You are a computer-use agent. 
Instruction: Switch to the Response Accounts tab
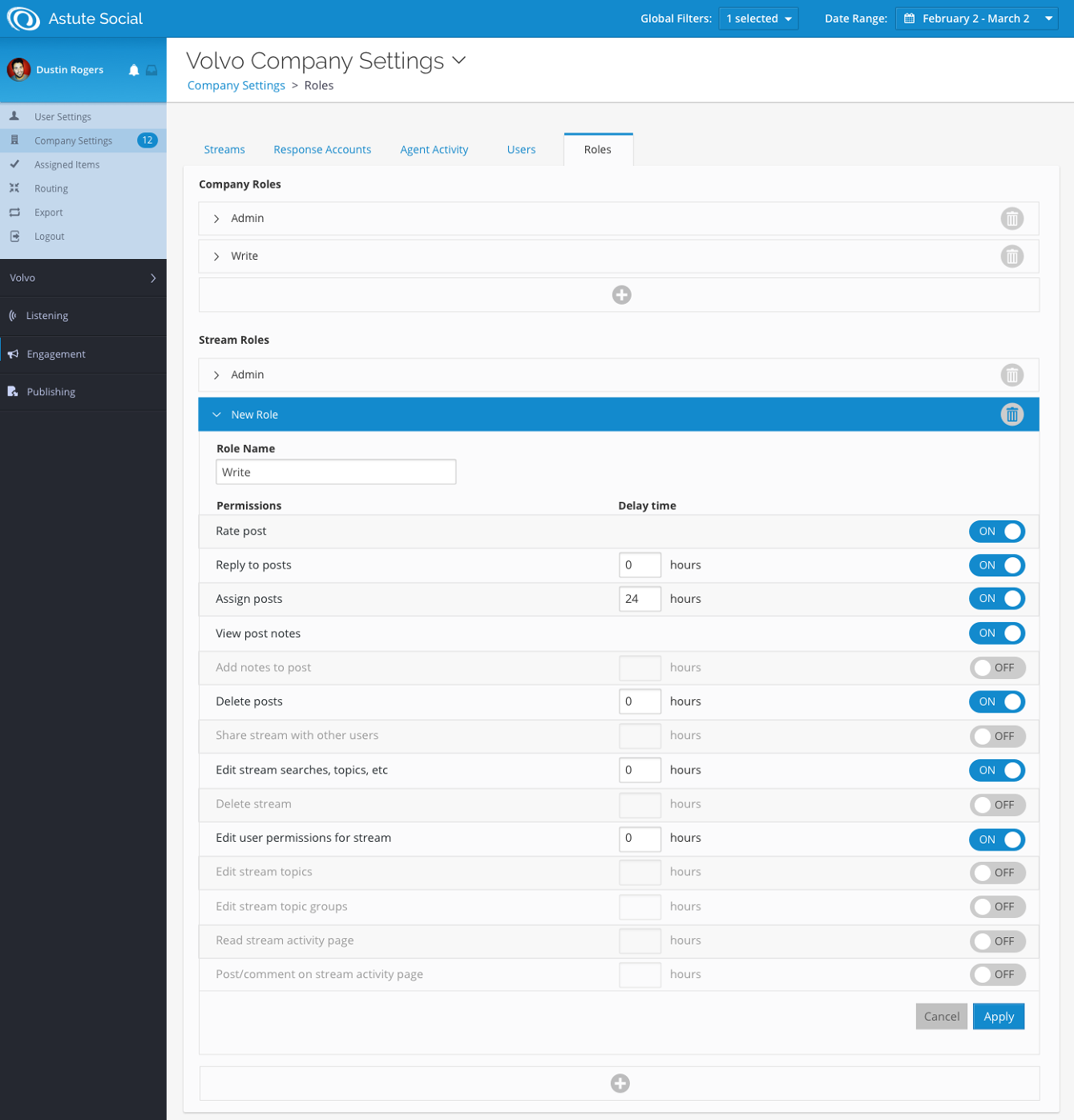[322, 150]
